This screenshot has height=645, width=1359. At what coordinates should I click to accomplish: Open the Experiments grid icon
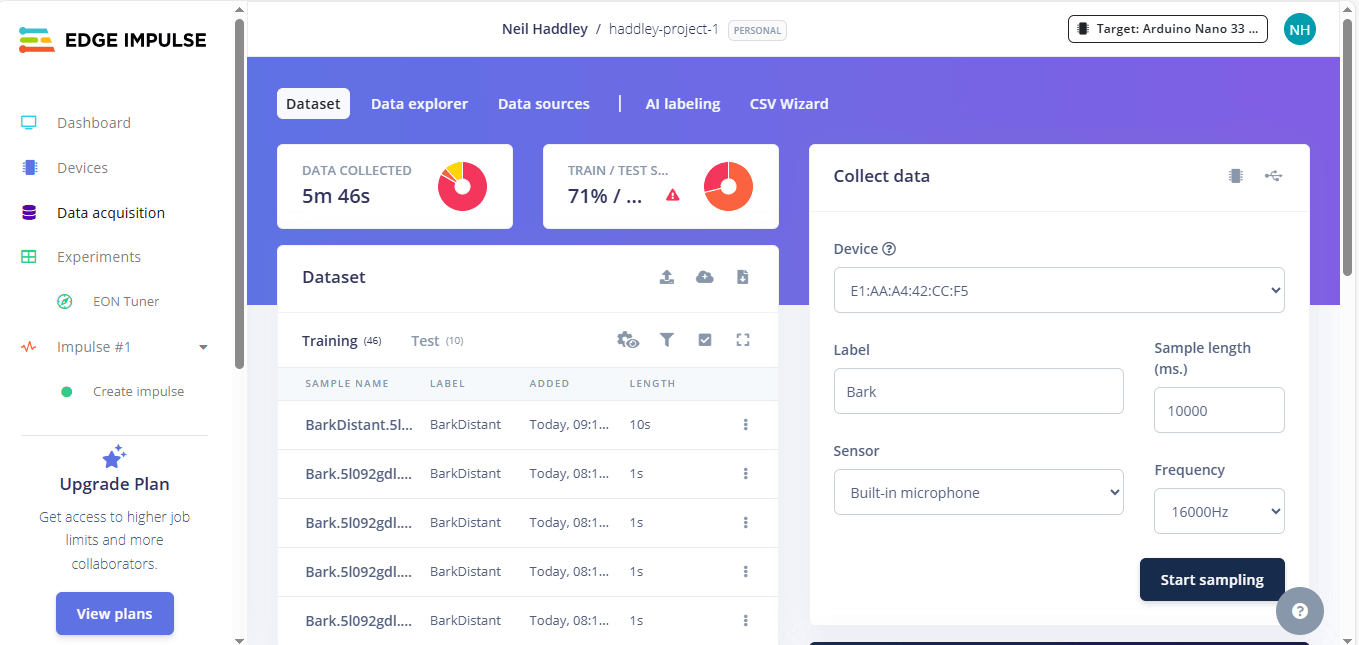(x=29, y=257)
